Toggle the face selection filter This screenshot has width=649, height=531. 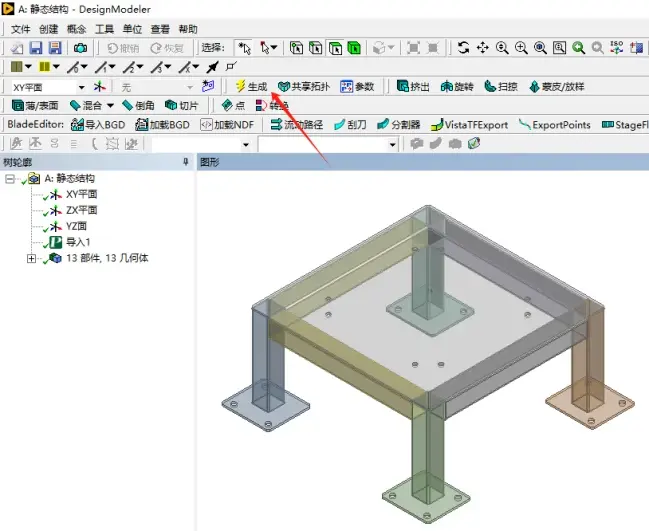coord(335,48)
